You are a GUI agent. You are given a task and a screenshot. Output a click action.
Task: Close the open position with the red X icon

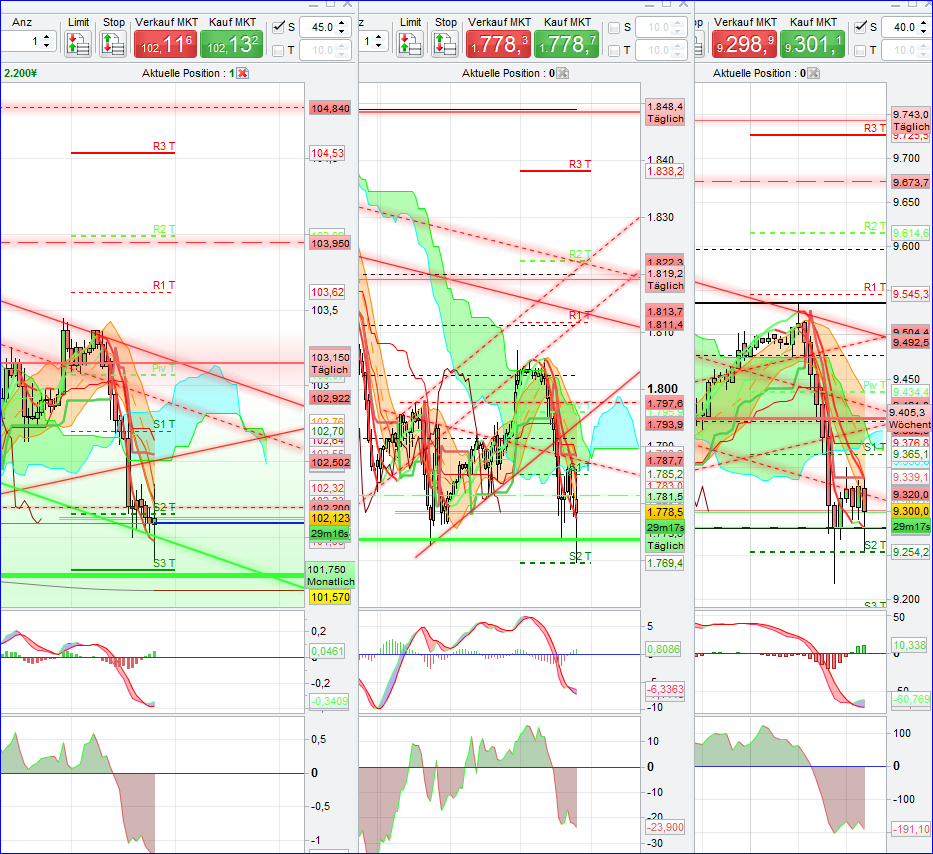click(242, 73)
